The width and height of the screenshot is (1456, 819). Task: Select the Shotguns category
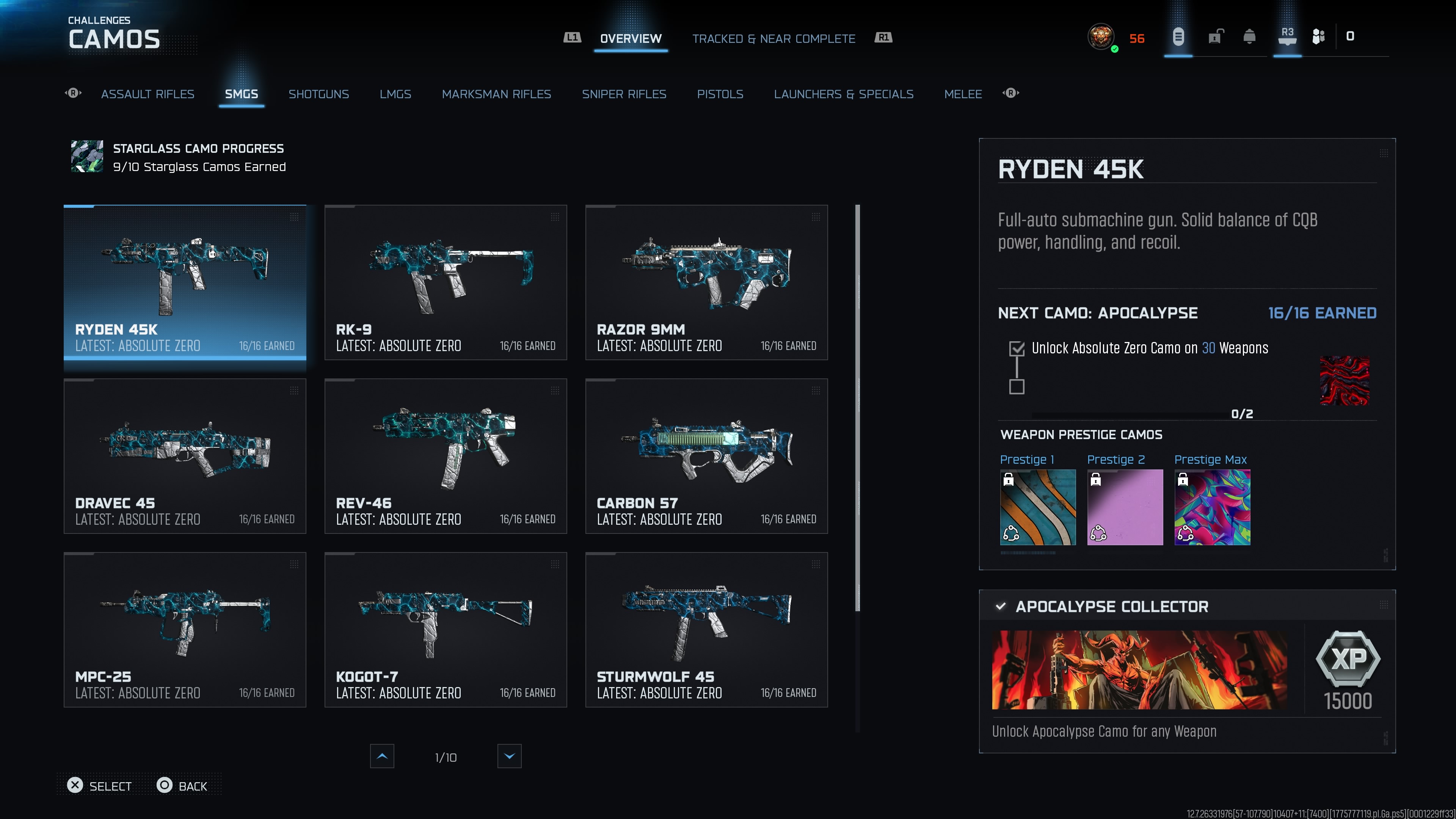coord(319,94)
